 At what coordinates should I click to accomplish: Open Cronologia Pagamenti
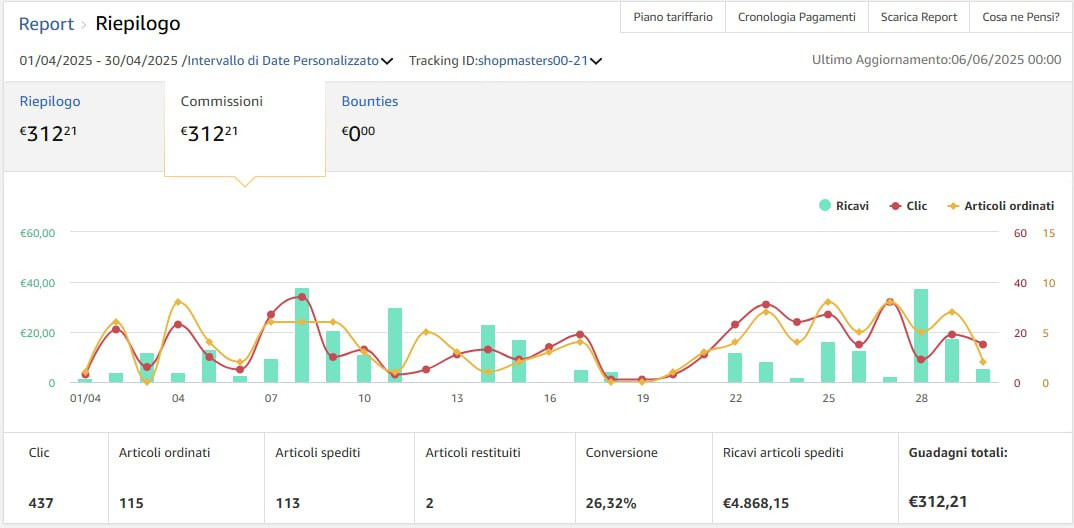[x=796, y=17]
